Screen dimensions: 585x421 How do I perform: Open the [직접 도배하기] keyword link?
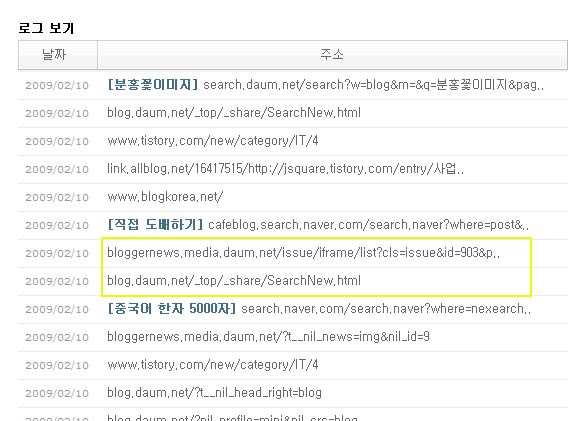155,225
